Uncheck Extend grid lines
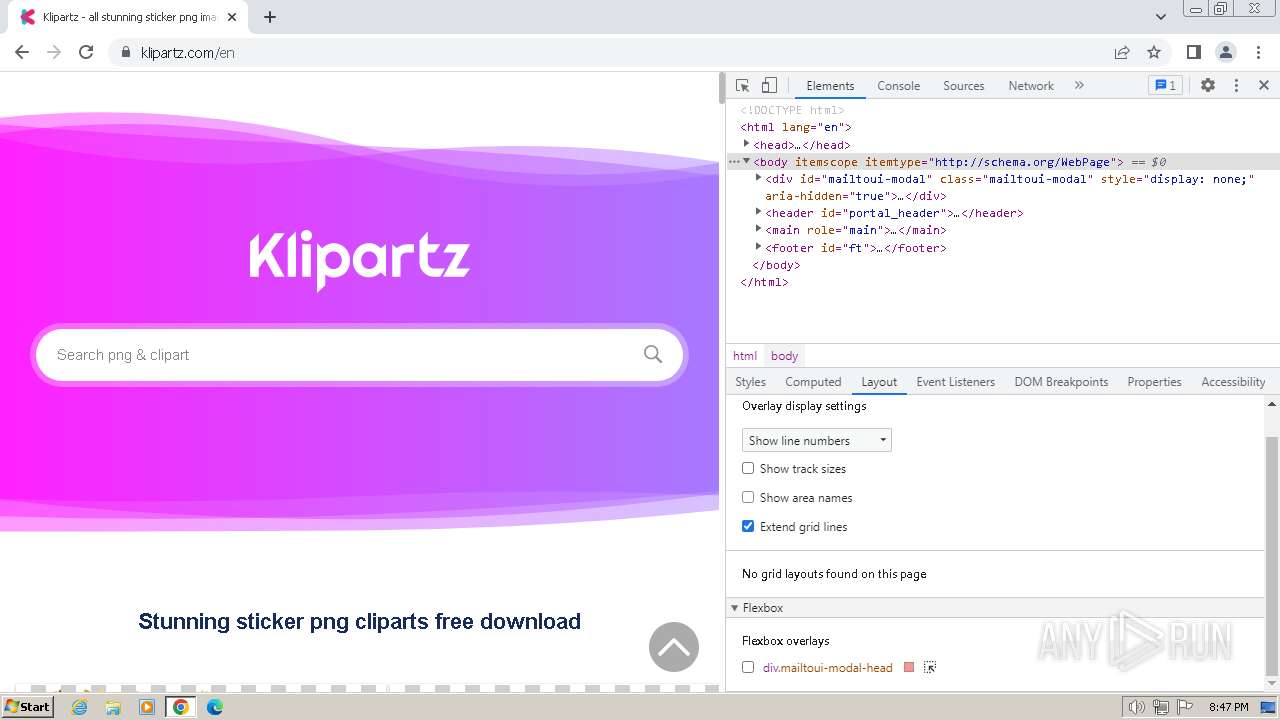The width and height of the screenshot is (1280, 720). click(x=748, y=526)
